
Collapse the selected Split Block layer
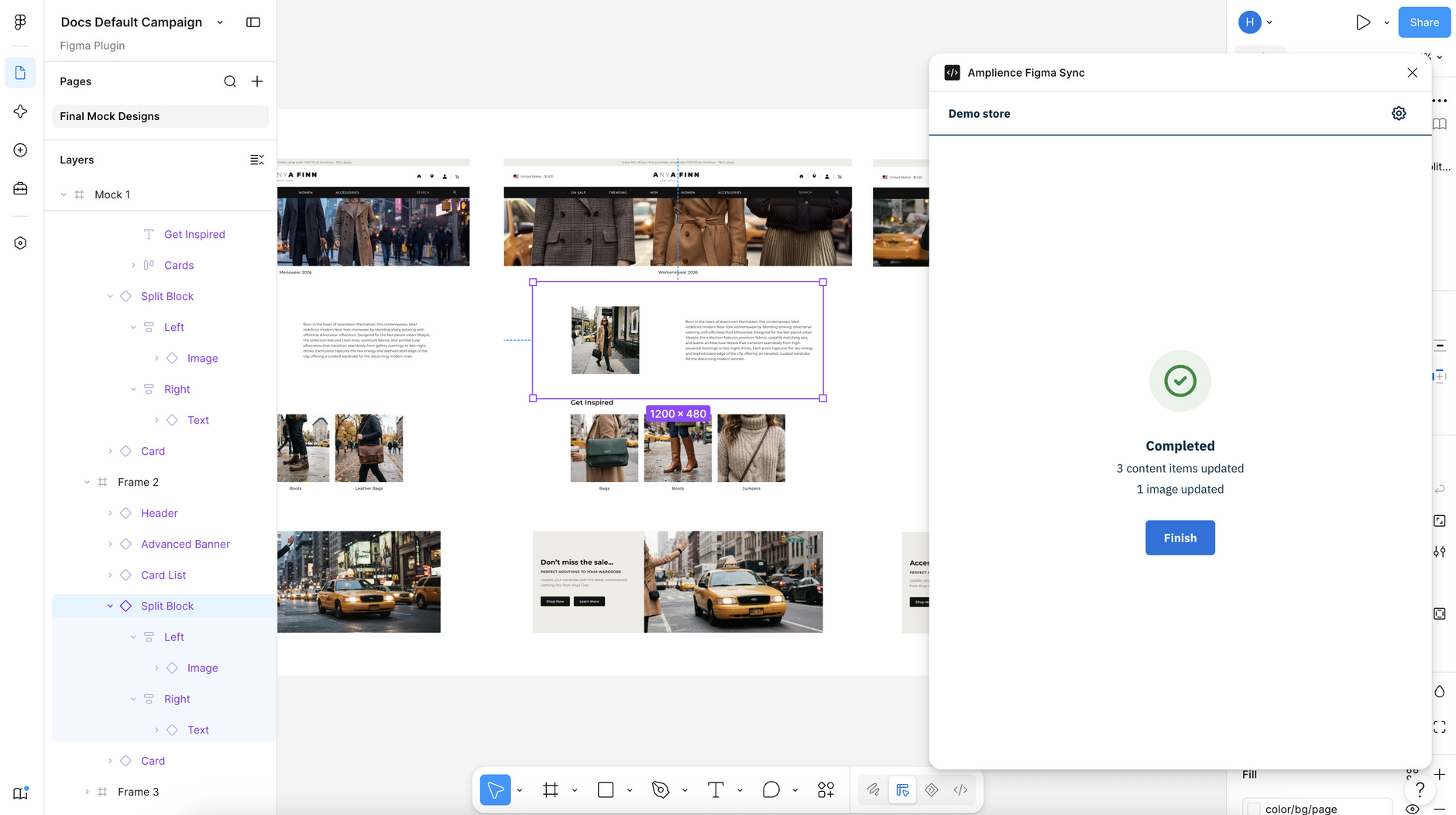point(110,606)
